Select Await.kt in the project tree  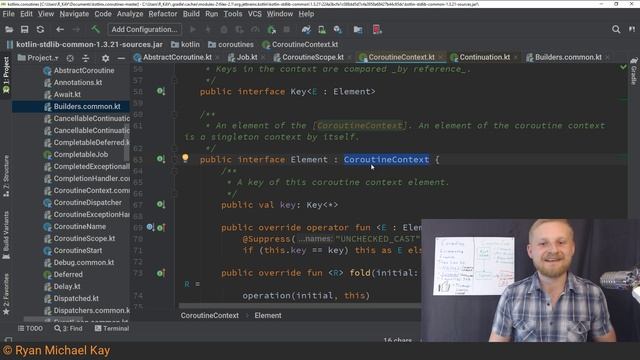(67, 94)
